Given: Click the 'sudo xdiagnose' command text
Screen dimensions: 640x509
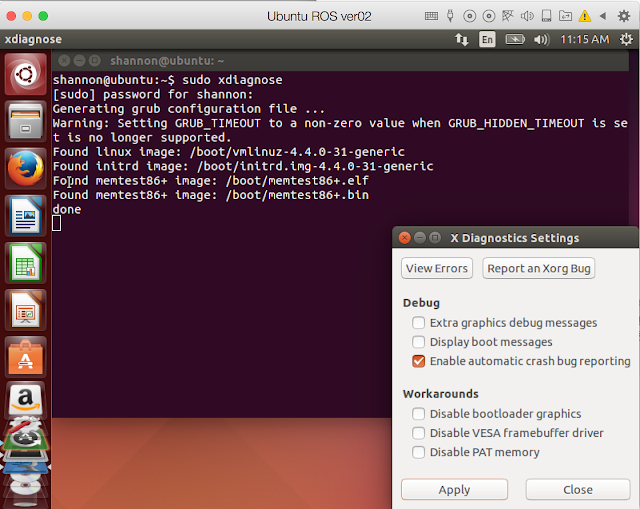Looking at the screenshot, I should coord(232,80).
